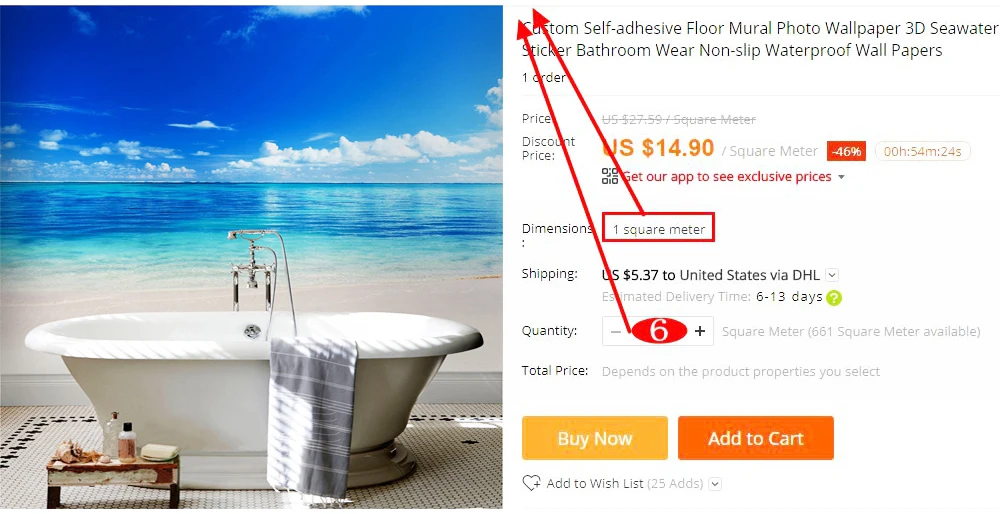The image size is (1000, 514).
Task: Select the 1 square meter dimension option
Action: tap(658, 228)
